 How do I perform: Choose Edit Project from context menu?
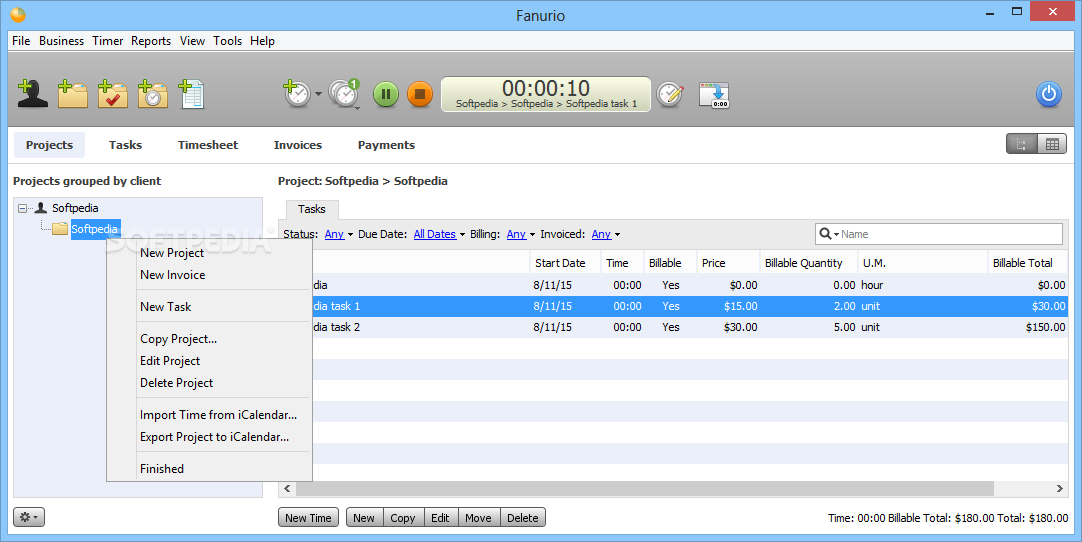tap(209, 361)
